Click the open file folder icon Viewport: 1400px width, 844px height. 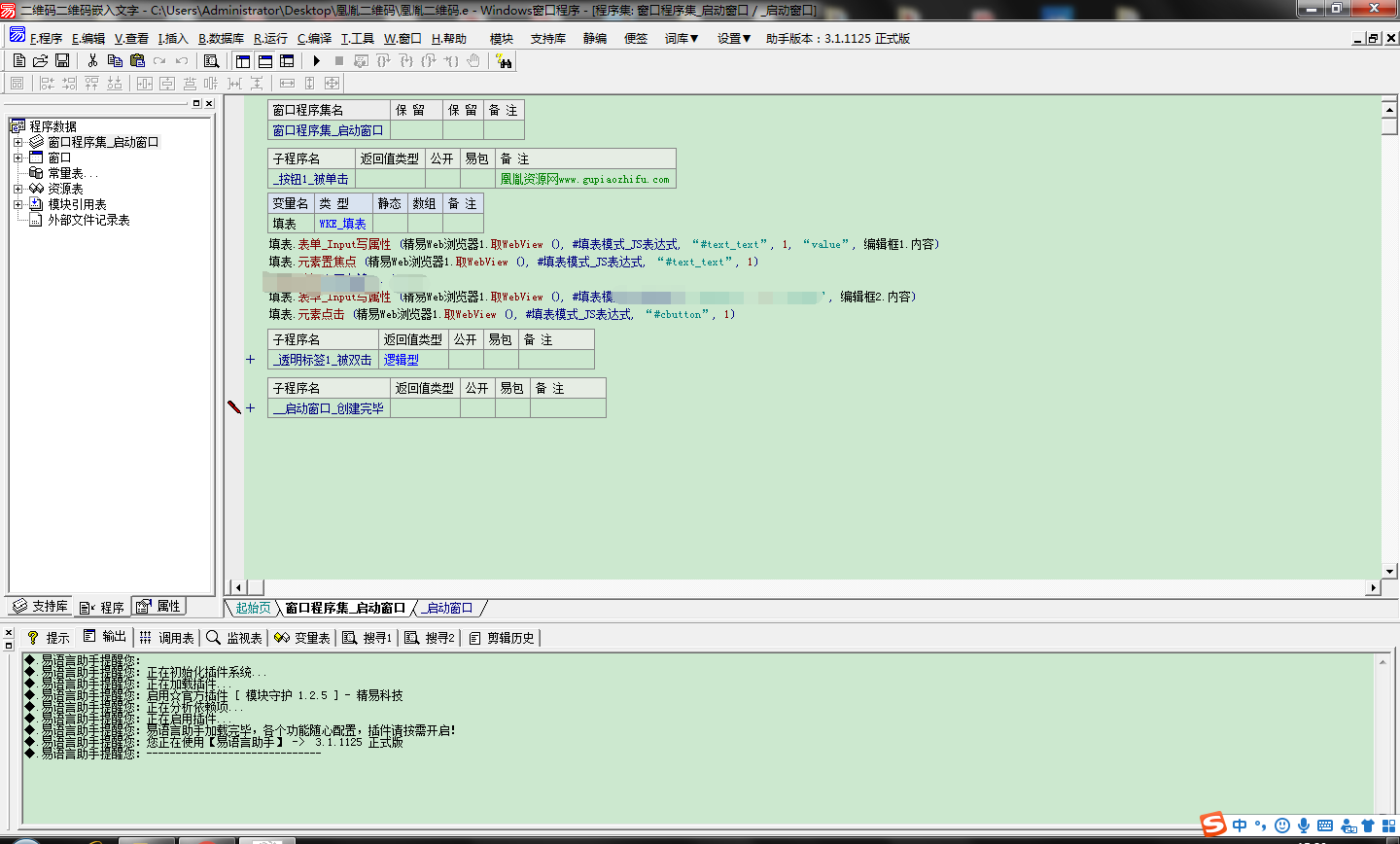coord(41,60)
